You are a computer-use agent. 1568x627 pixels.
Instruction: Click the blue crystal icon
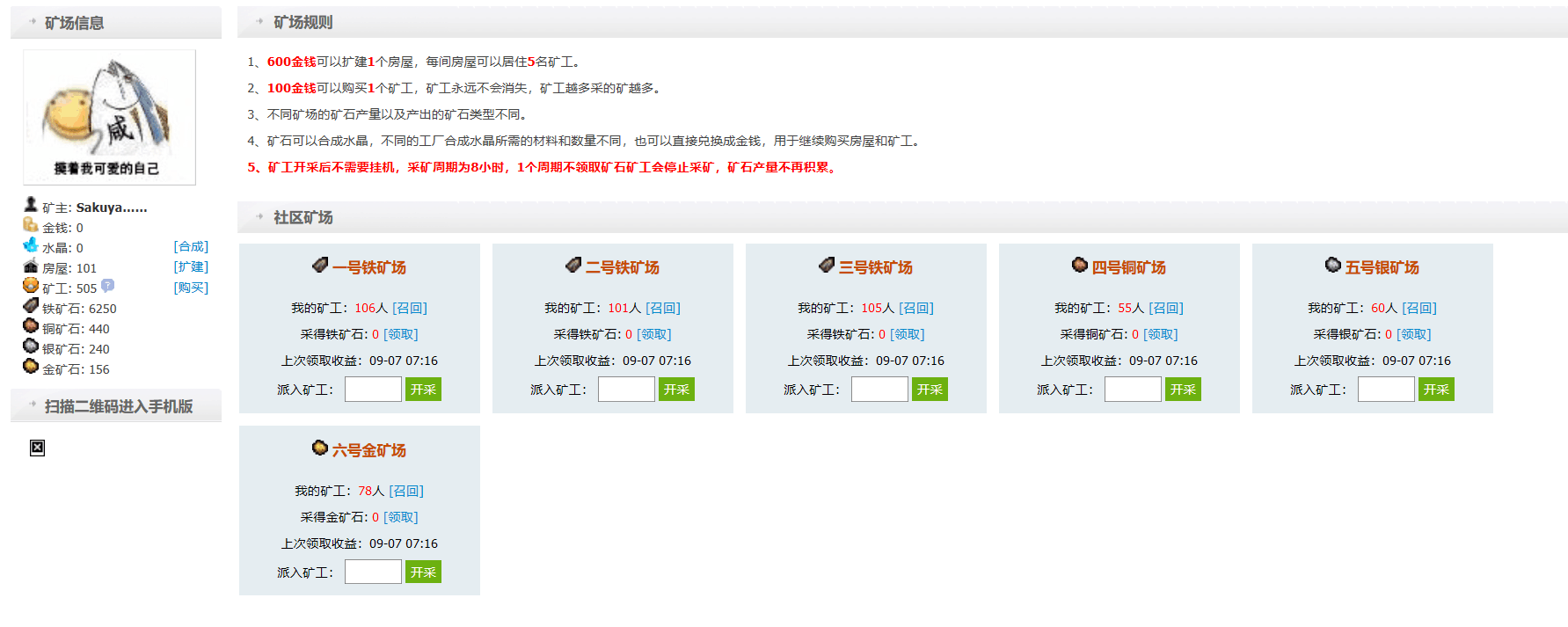click(31, 244)
